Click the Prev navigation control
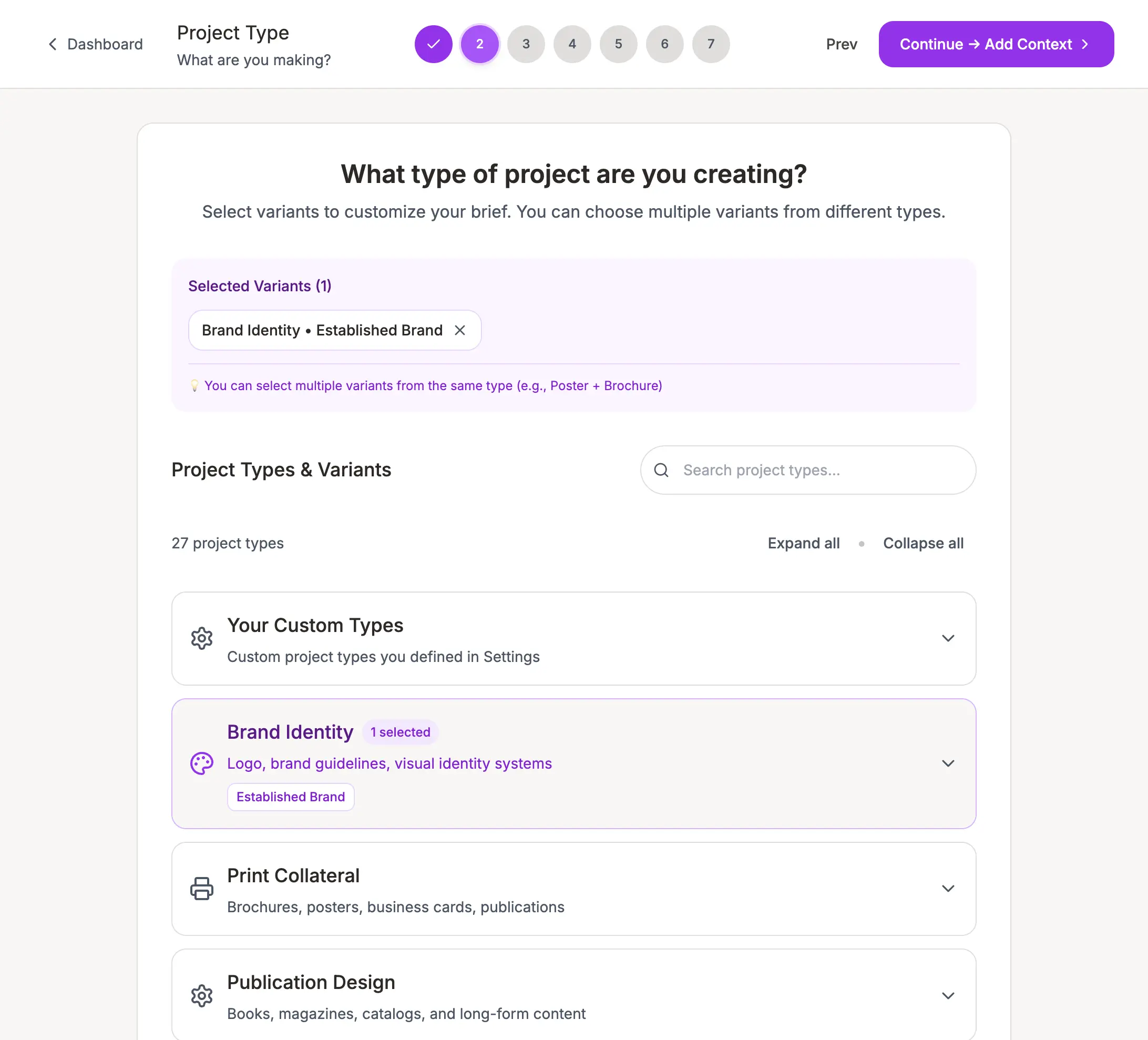 tap(841, 44)
